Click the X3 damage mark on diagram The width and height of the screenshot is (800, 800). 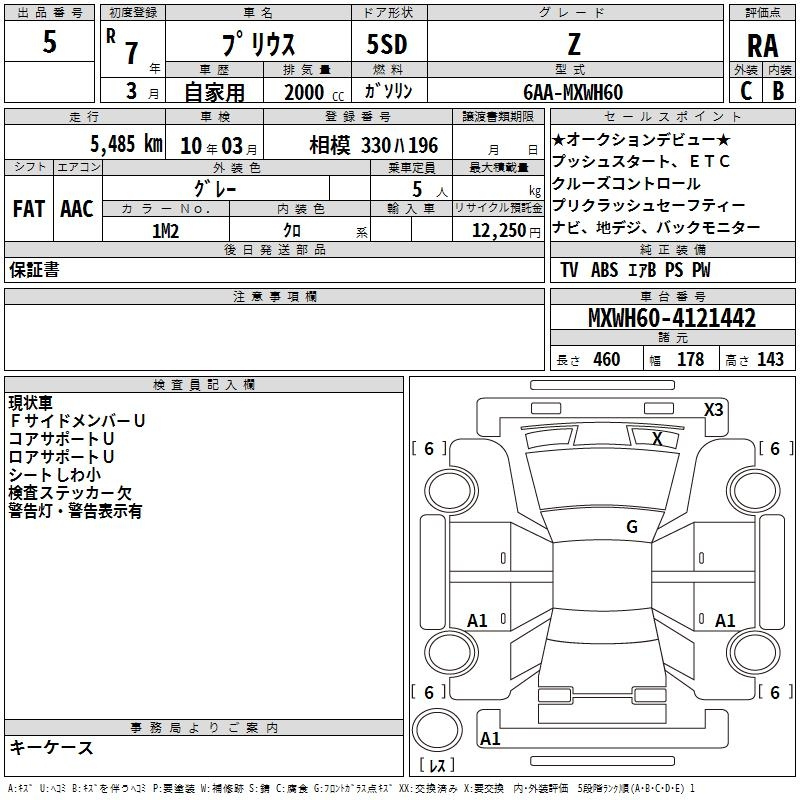click(x=713, y=409)
